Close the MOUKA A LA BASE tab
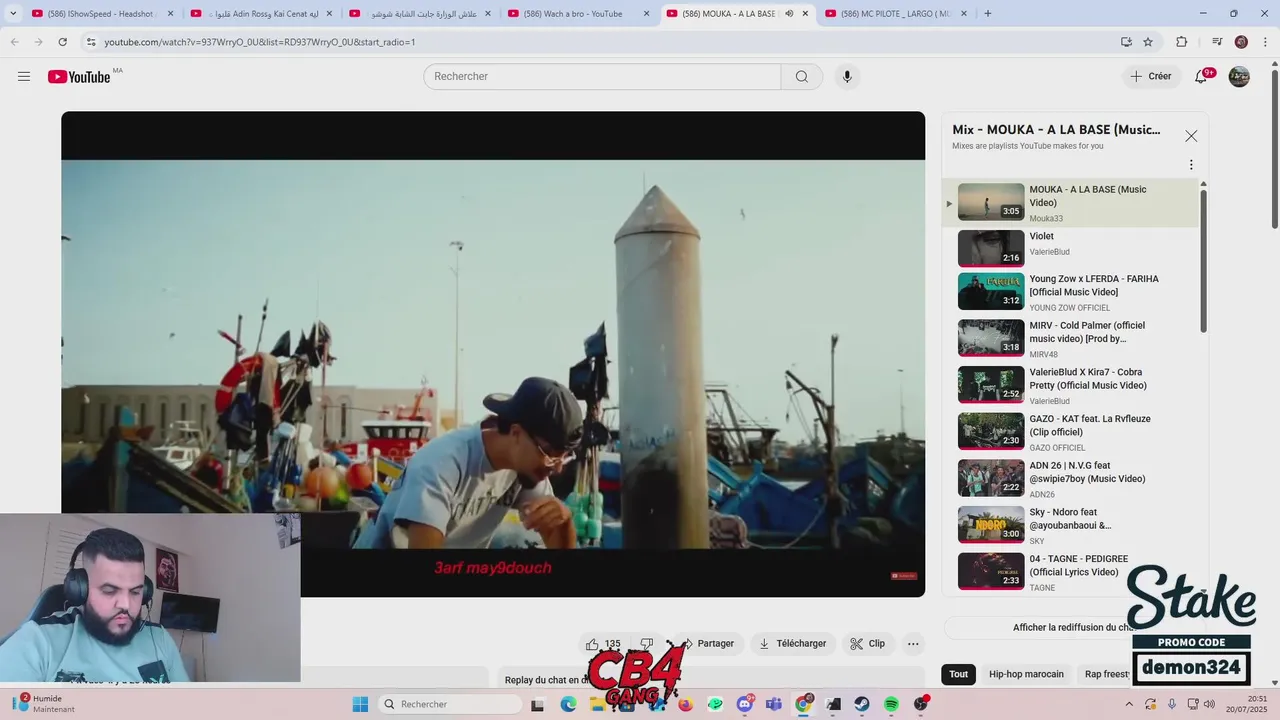 805,14
